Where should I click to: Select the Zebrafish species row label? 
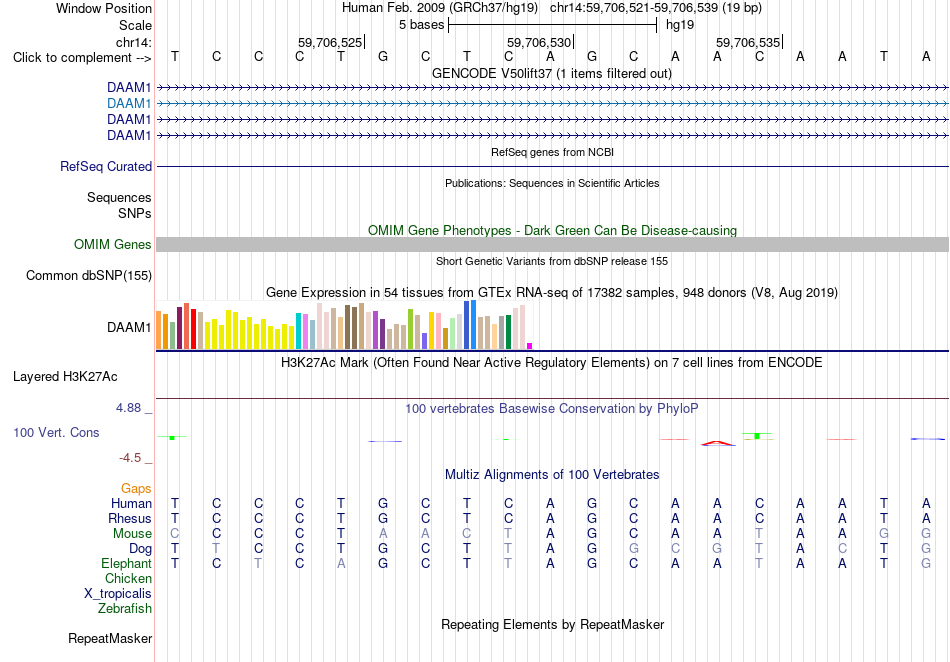click(125, 609)
